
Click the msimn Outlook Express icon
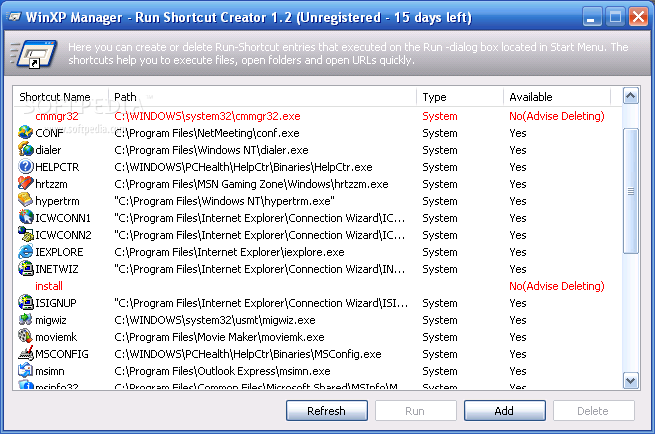(x=25, y=371)
